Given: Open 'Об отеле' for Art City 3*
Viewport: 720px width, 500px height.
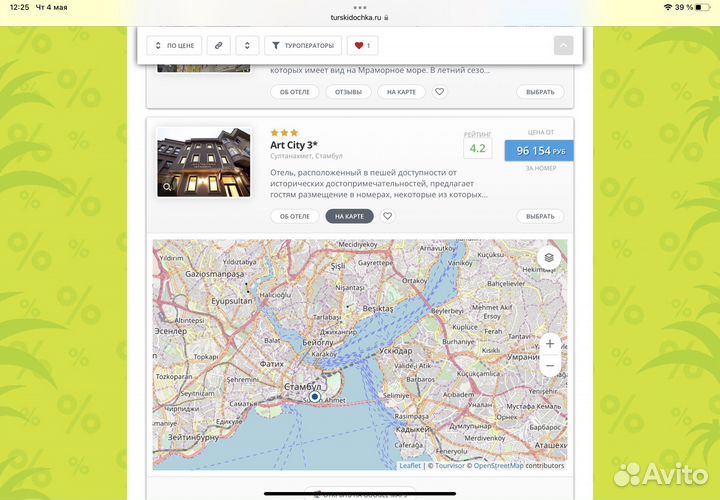Looking at the screenshot, I should coord(294,216).
